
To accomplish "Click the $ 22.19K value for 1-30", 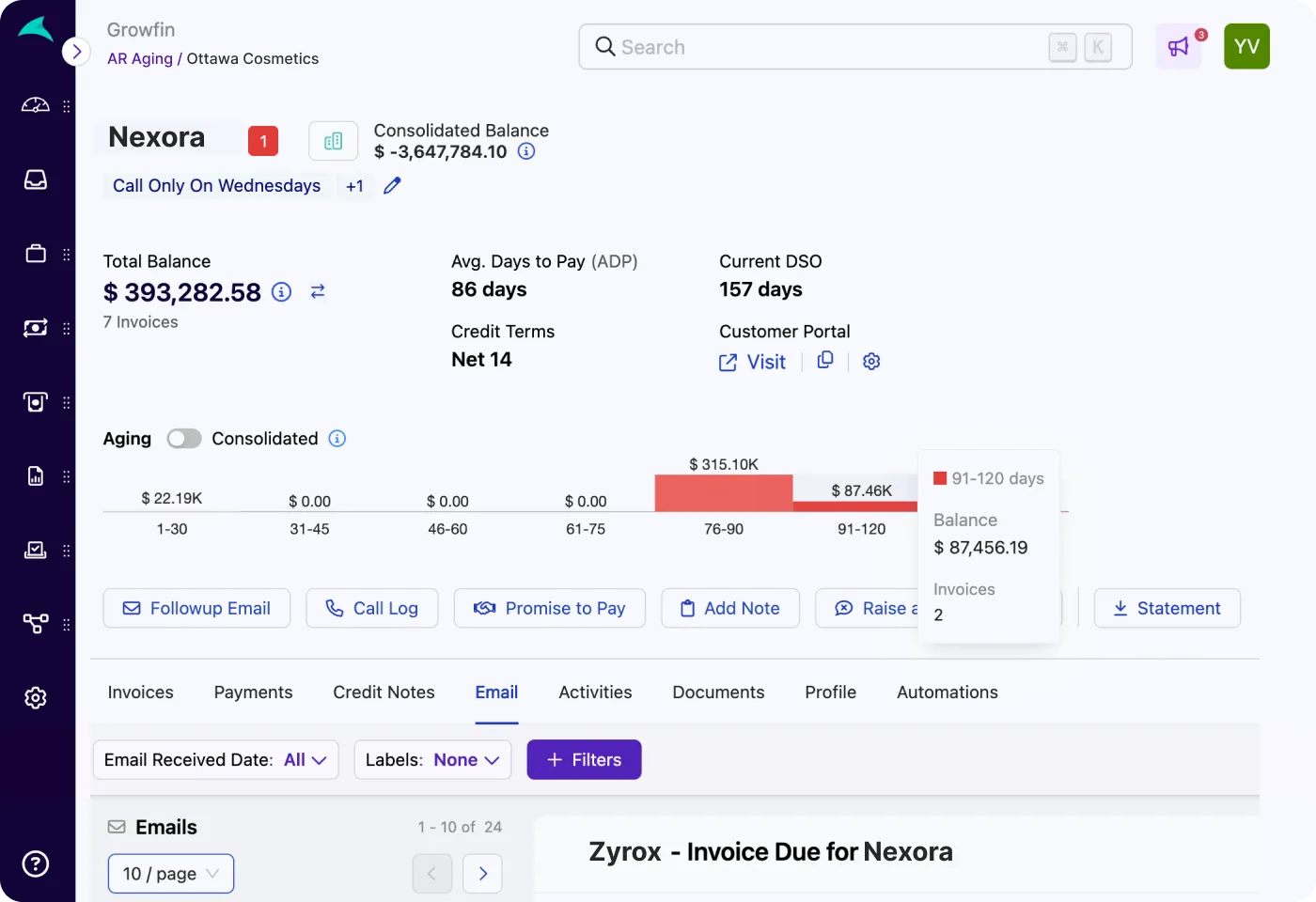I will click(x=172, y=498).
